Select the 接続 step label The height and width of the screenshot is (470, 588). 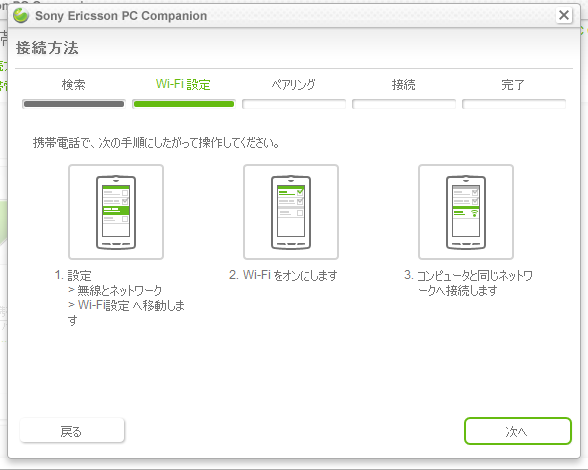point(404,85)
